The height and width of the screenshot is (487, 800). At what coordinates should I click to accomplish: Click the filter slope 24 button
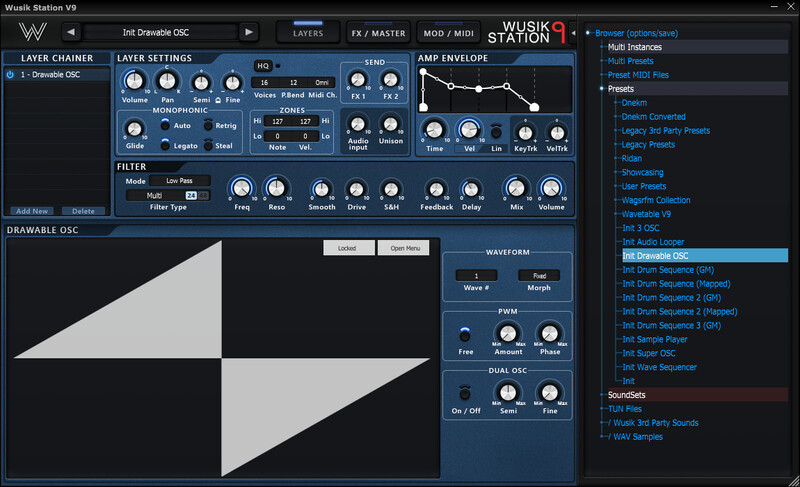(x=191, y=195)
